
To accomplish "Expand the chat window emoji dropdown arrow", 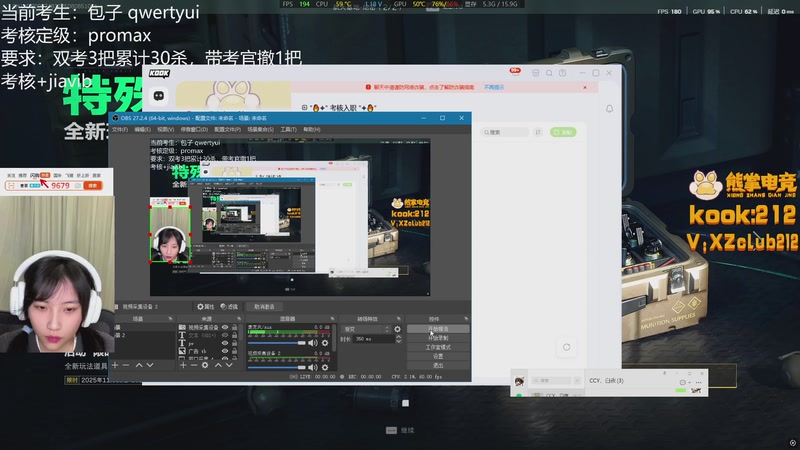I will tap(689, 383).
